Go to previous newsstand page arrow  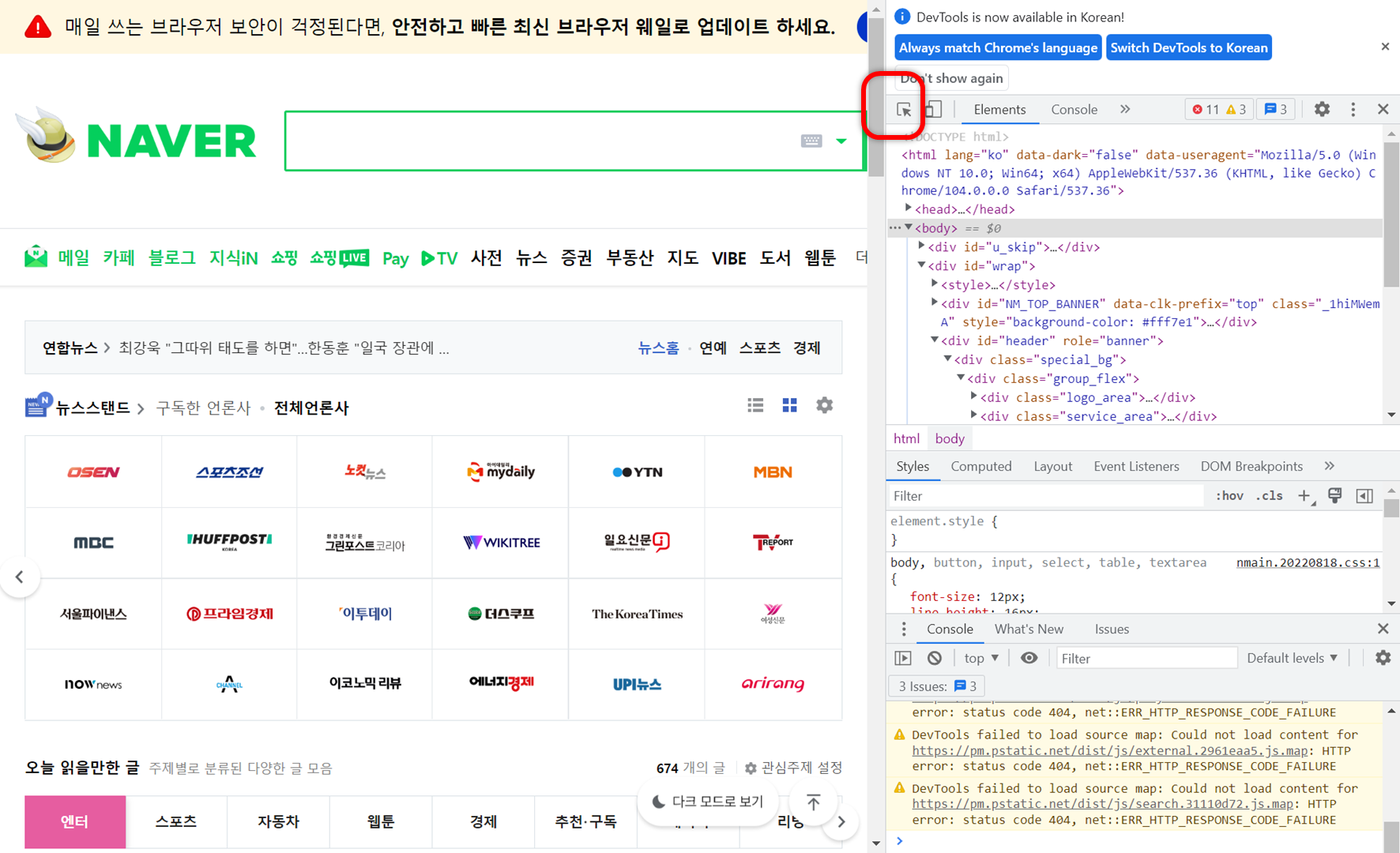click(20, 577)
